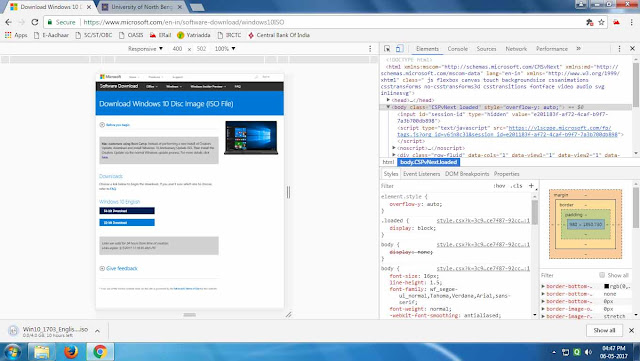Expand the noscript element node

394,148
